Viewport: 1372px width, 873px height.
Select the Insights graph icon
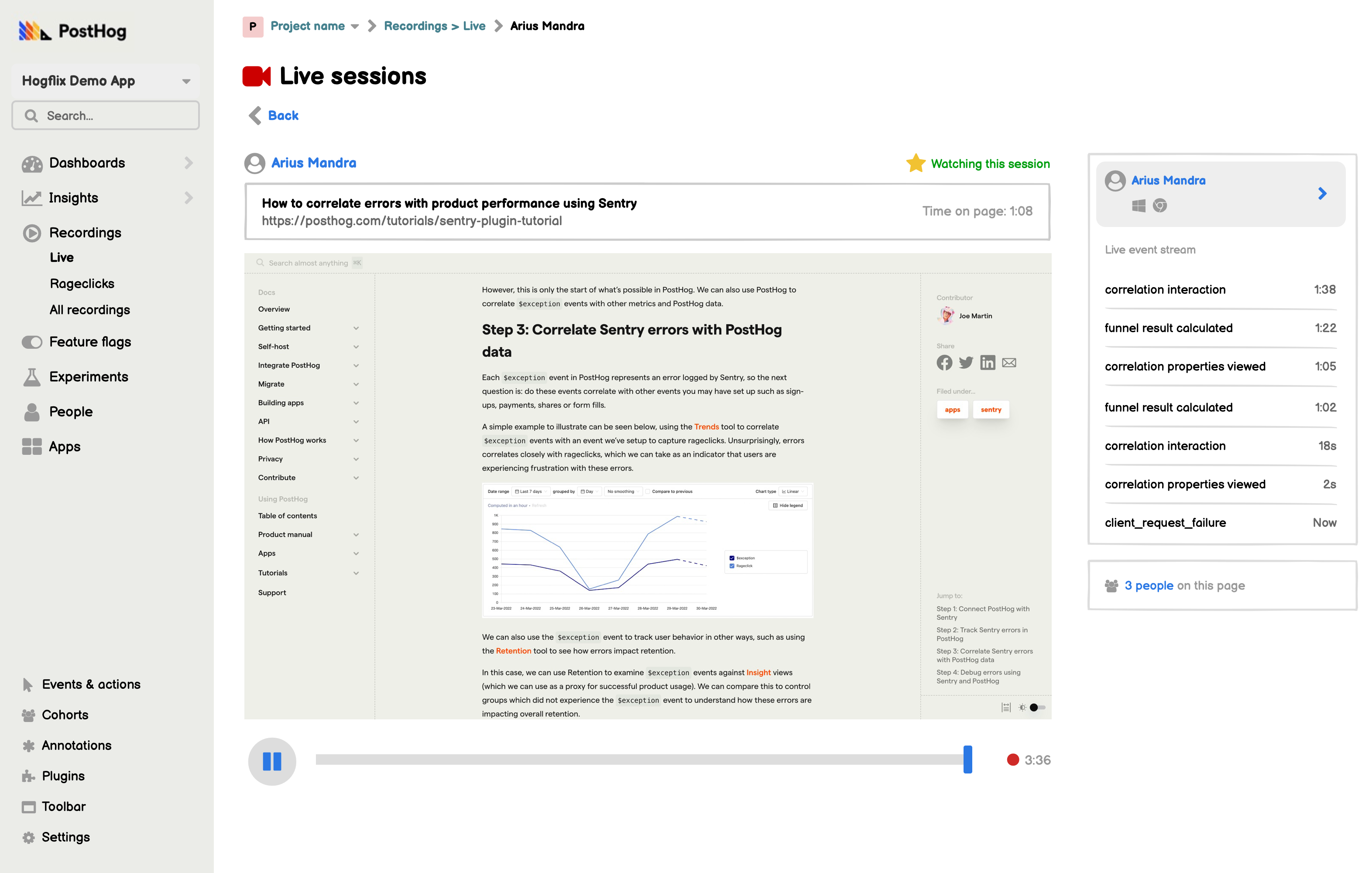click(x=31, y=198)
